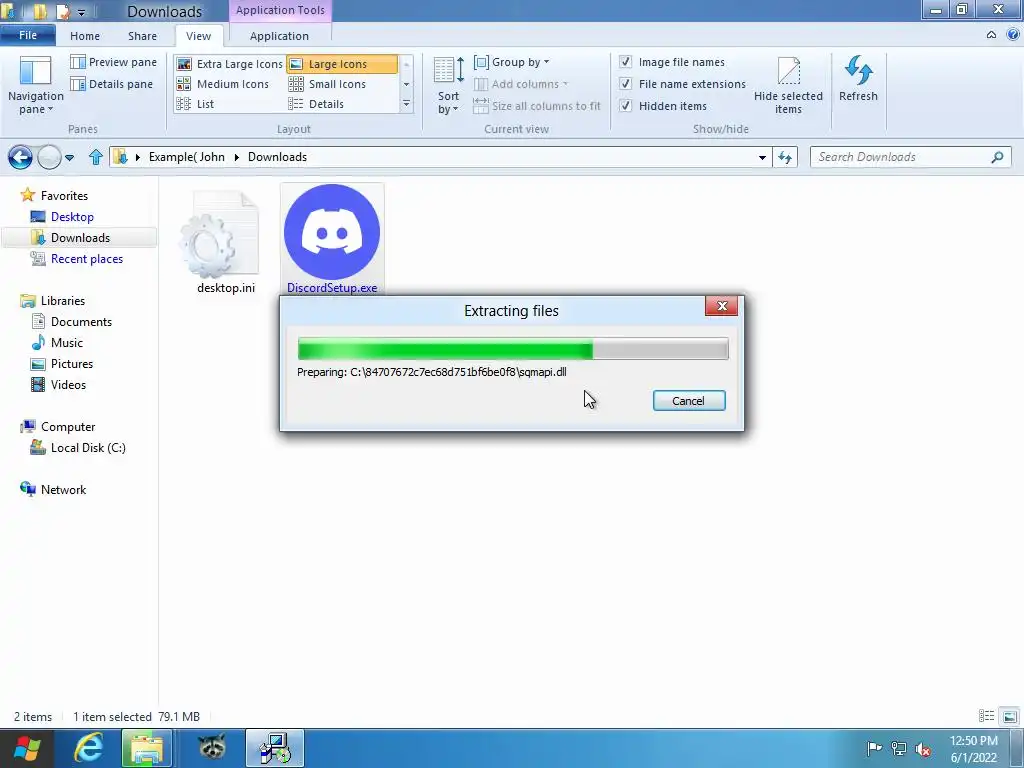Expand breadcrumb arrow after Example( John
Viewport: 1024px width, 768px height.
click(x=236, y=157)
